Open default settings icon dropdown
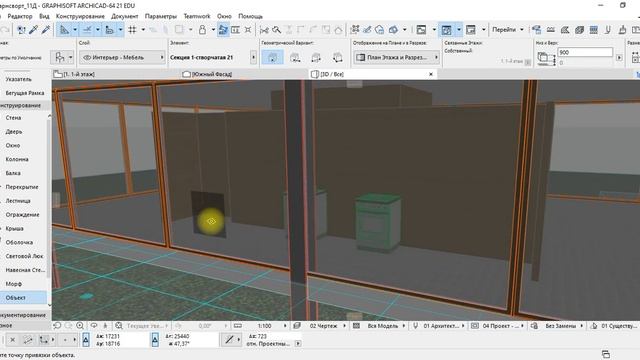This screenshot has height=360, width=640. [62, 58]
